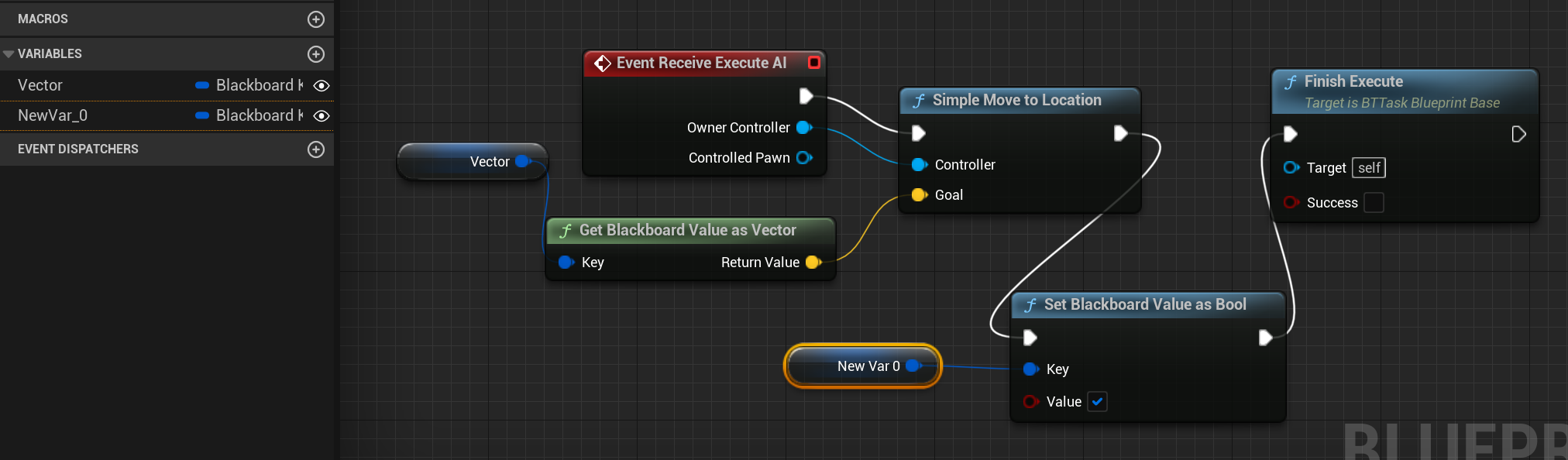Select the Vector variable row
The image size is (1568, 460).
[167, 86]
